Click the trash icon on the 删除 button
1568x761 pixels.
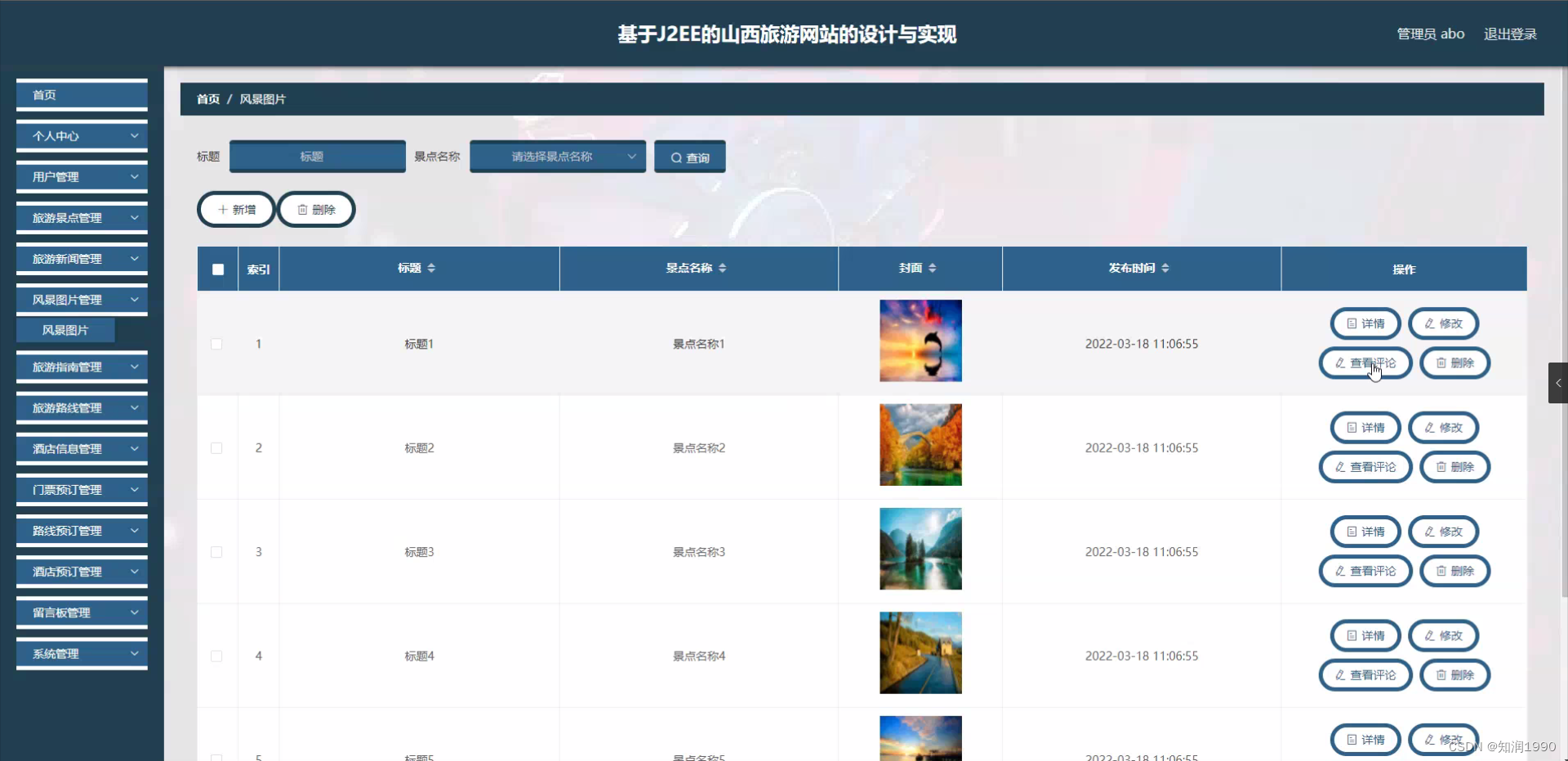pos(302,209)
